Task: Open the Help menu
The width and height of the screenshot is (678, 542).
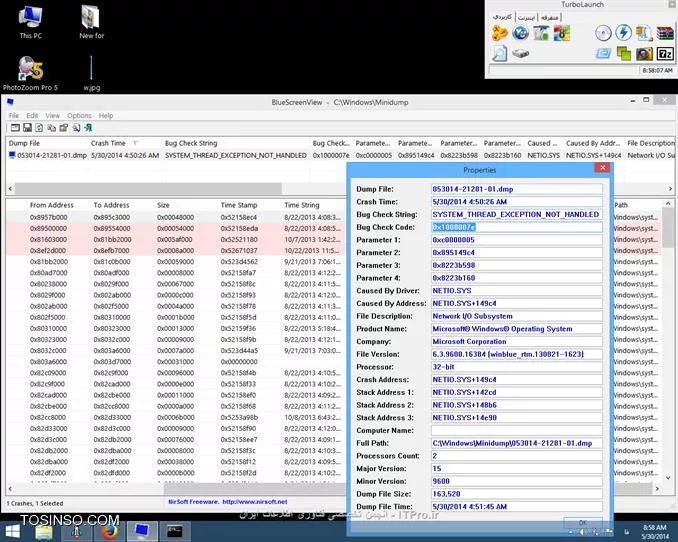Action: tap(106, 115)
